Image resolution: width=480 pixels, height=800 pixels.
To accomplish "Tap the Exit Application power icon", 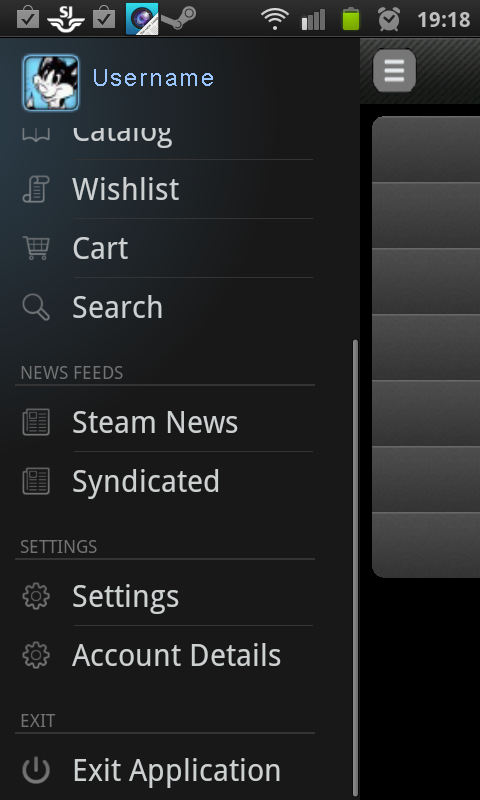I will coord(36,770).
